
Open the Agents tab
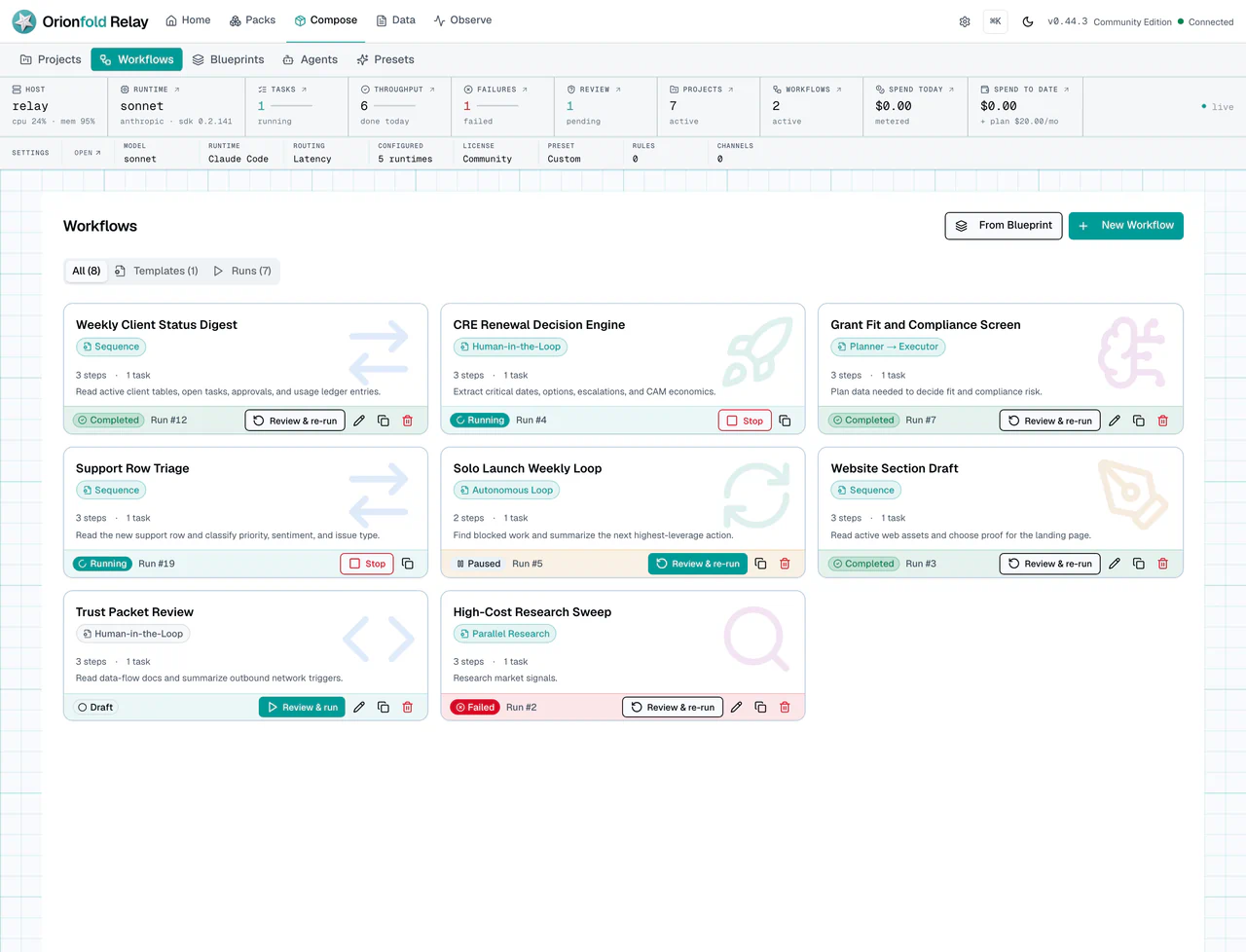coord(310,59)
